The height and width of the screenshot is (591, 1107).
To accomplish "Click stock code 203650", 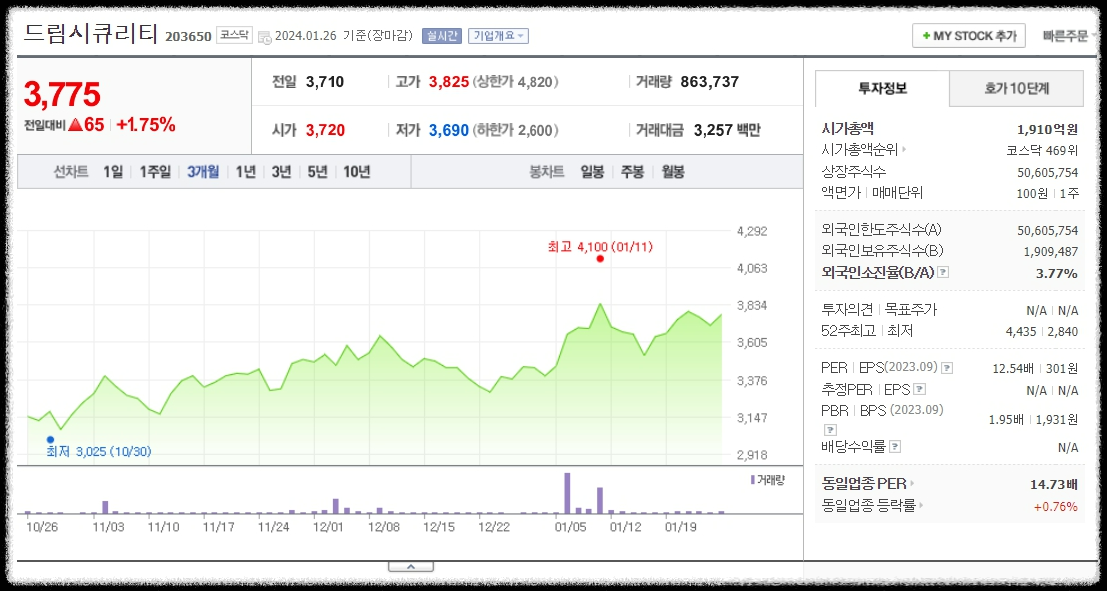I will pyautogui.click(x=188, y=37).
